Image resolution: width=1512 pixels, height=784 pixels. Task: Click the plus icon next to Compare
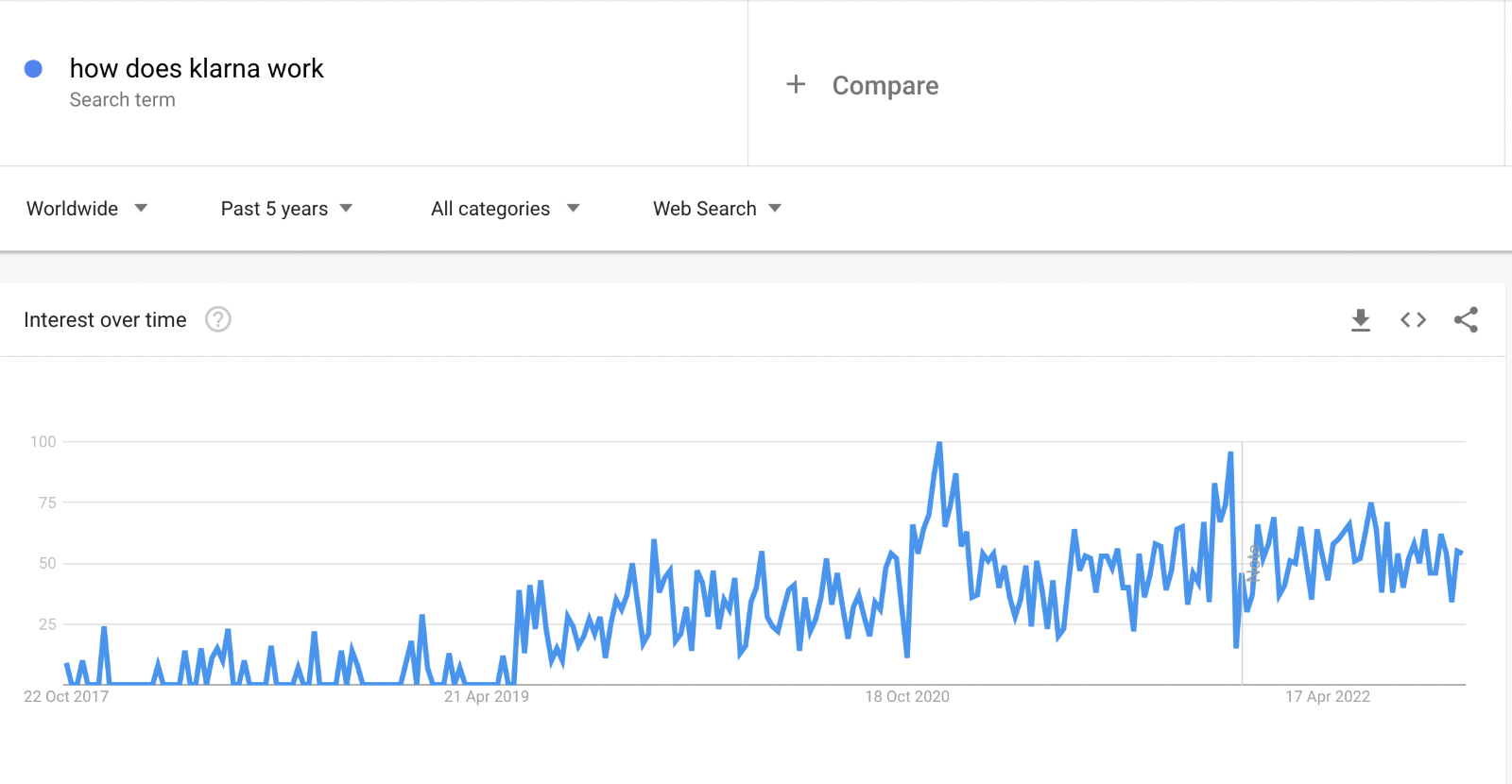tap(796, 84)
